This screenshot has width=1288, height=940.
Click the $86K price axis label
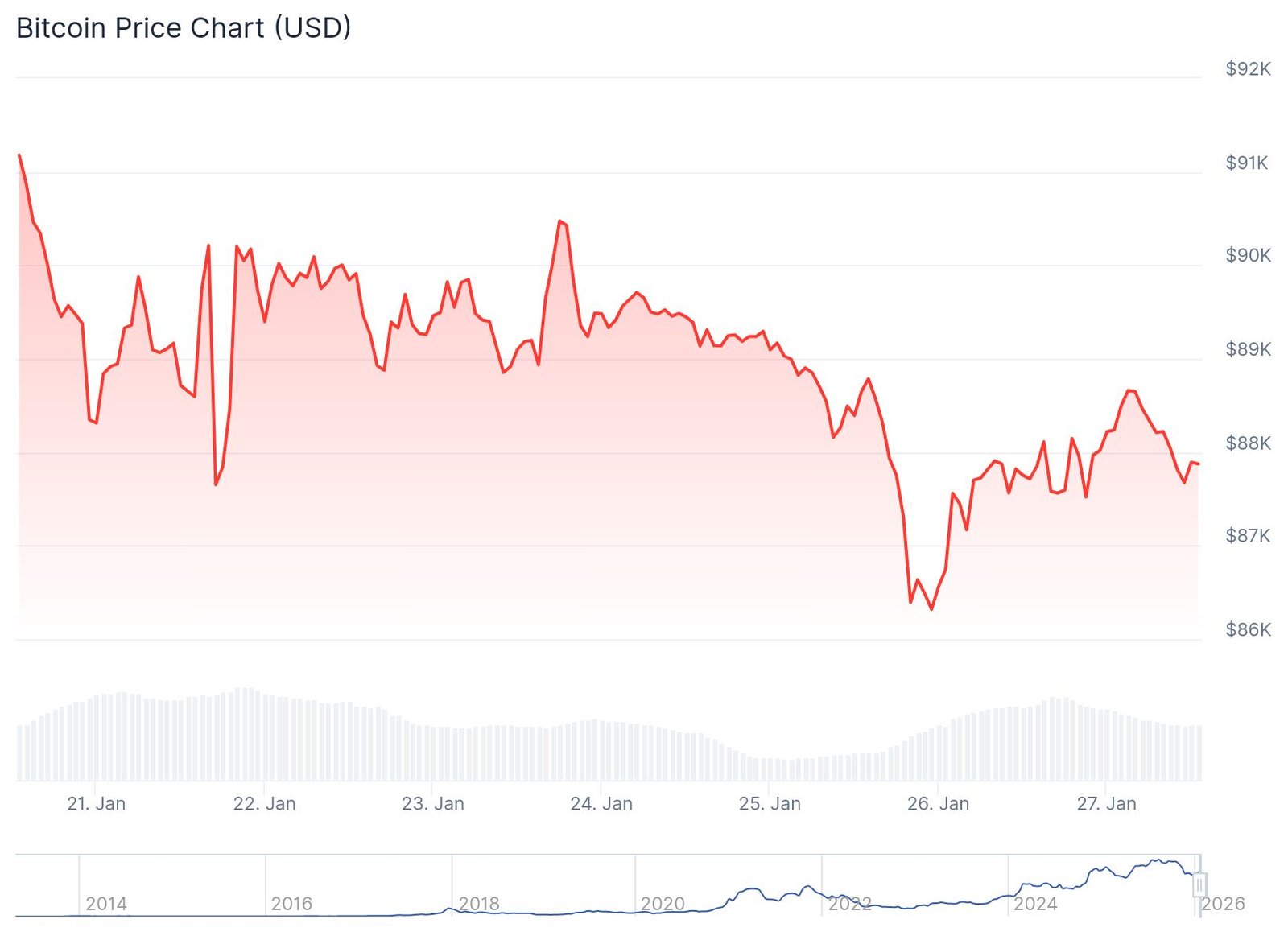pos(1248,630)
